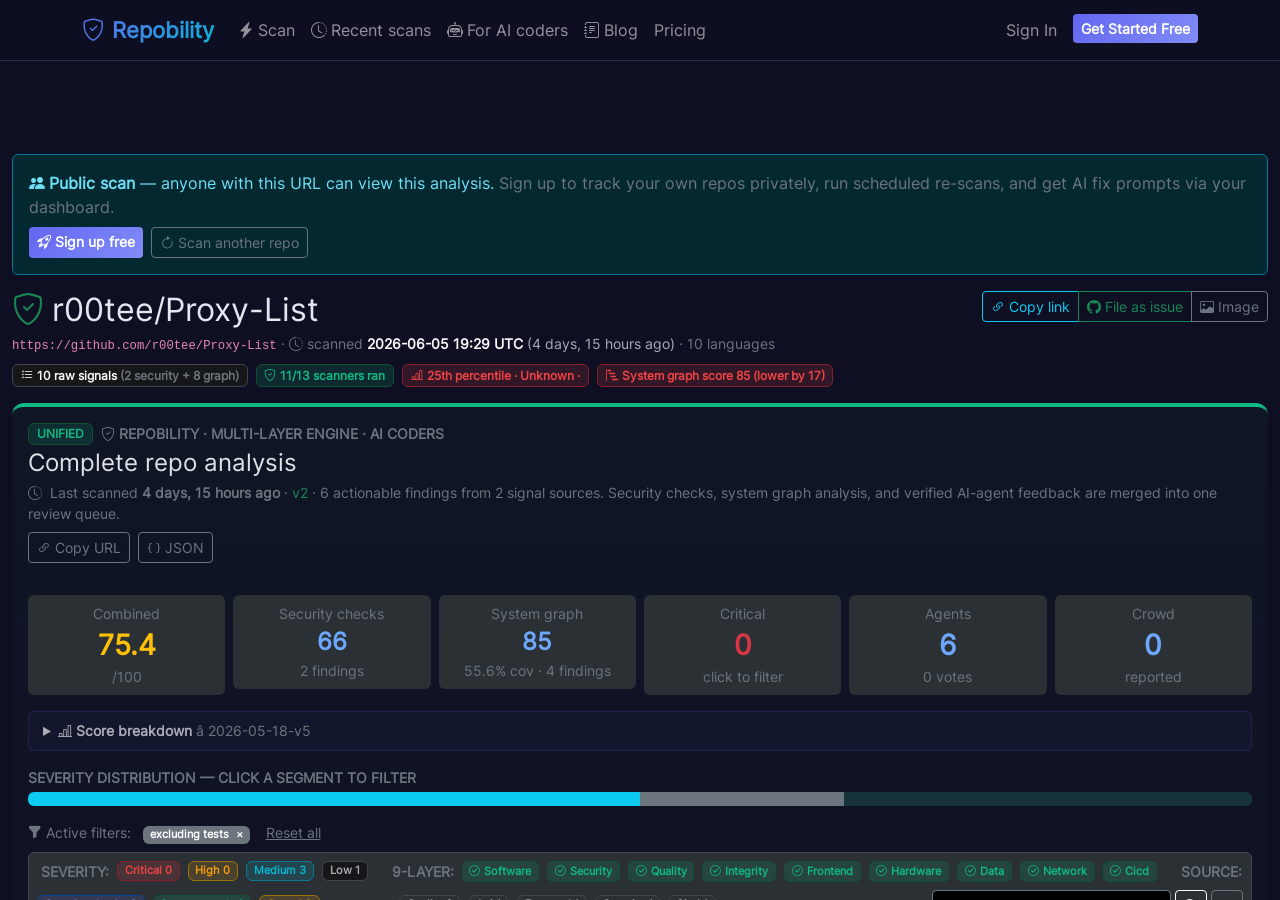Click Reset all filters
The image size is (1280, 900).
293,833
